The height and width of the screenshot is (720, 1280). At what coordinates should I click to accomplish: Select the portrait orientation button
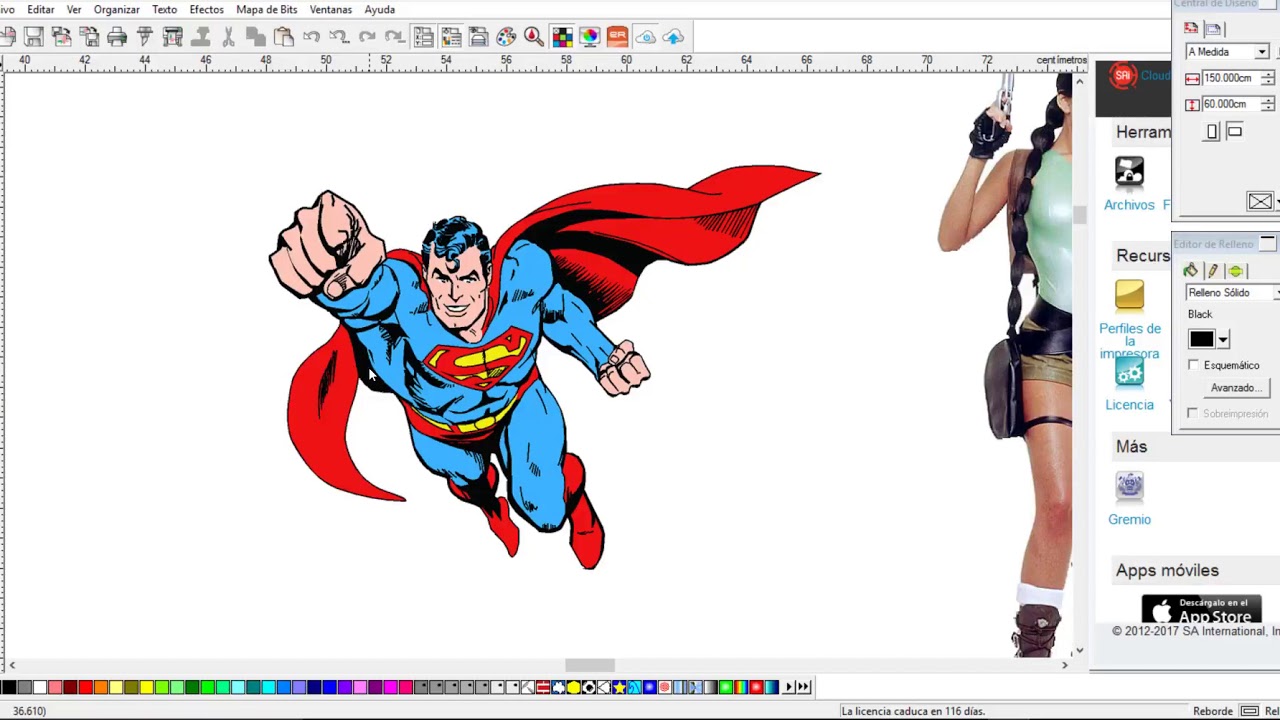[x=1212, y=131]
